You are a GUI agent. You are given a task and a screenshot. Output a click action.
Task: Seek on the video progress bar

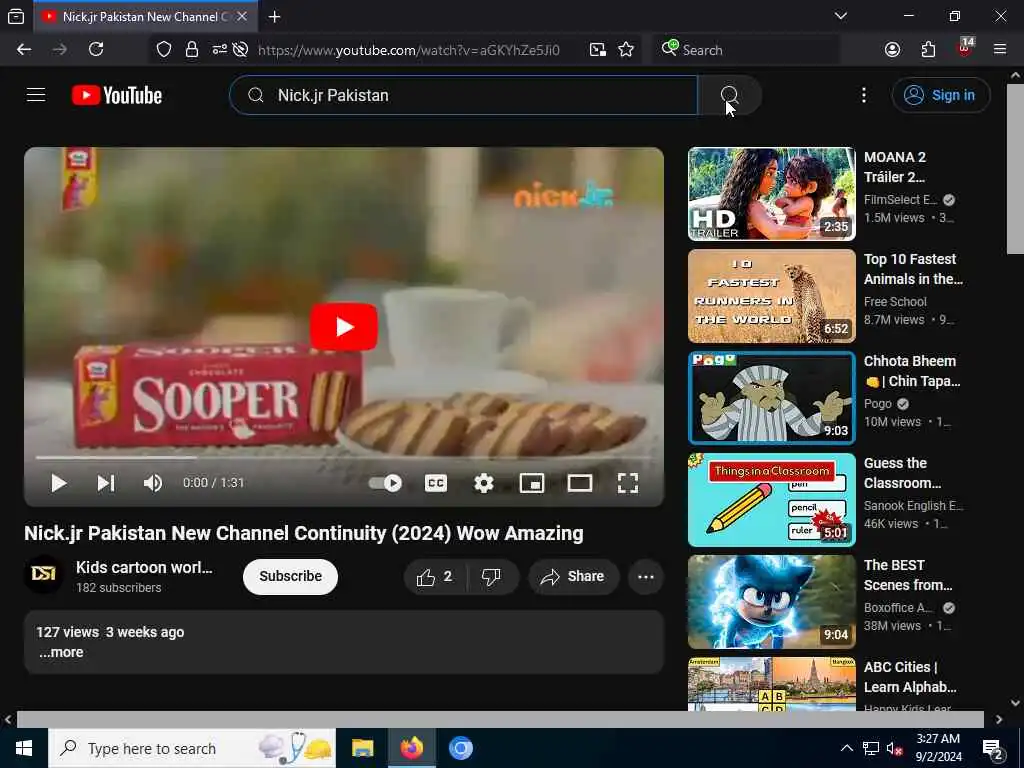tap(344, 457)
